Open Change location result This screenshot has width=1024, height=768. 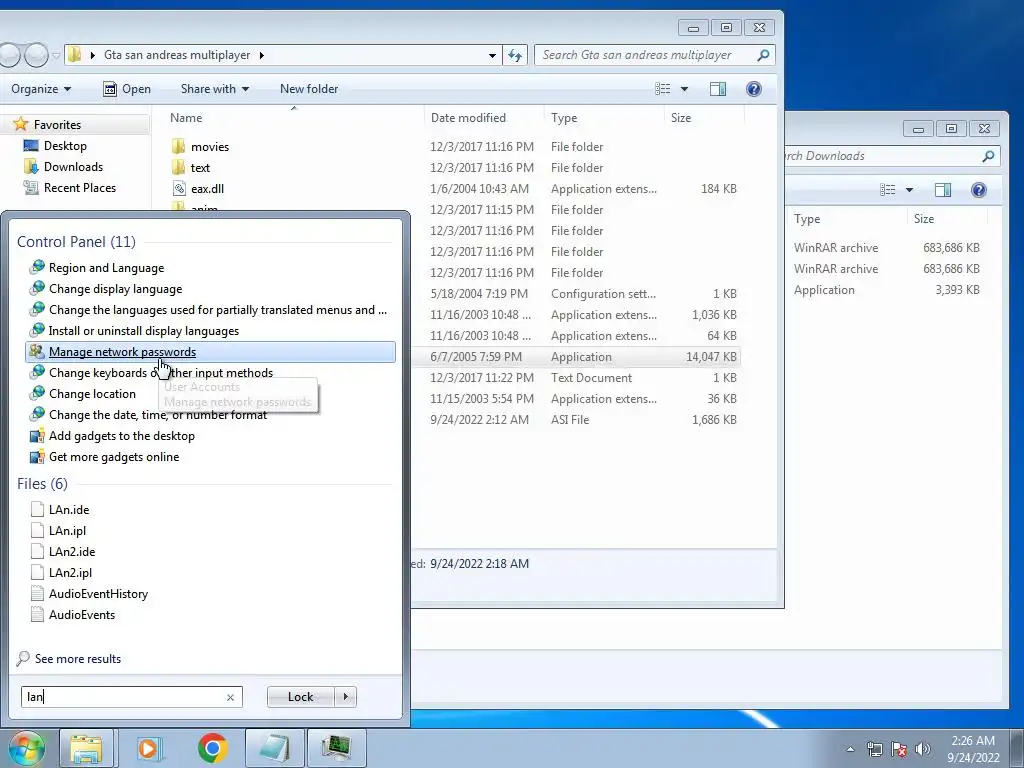pos(92,394)
